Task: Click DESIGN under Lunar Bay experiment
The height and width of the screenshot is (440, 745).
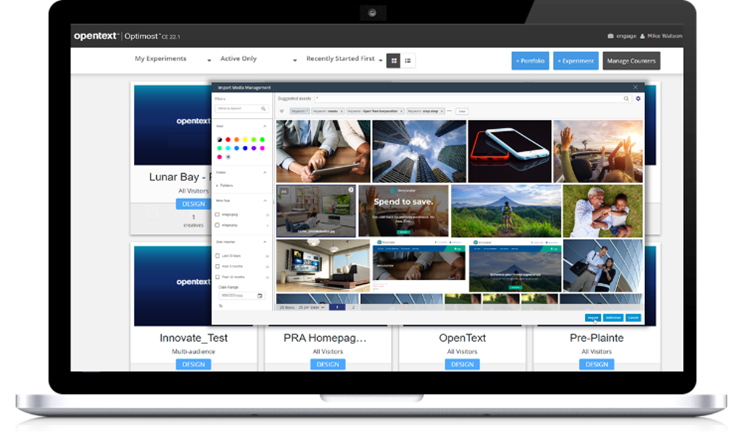Action: tap(193, 204)
